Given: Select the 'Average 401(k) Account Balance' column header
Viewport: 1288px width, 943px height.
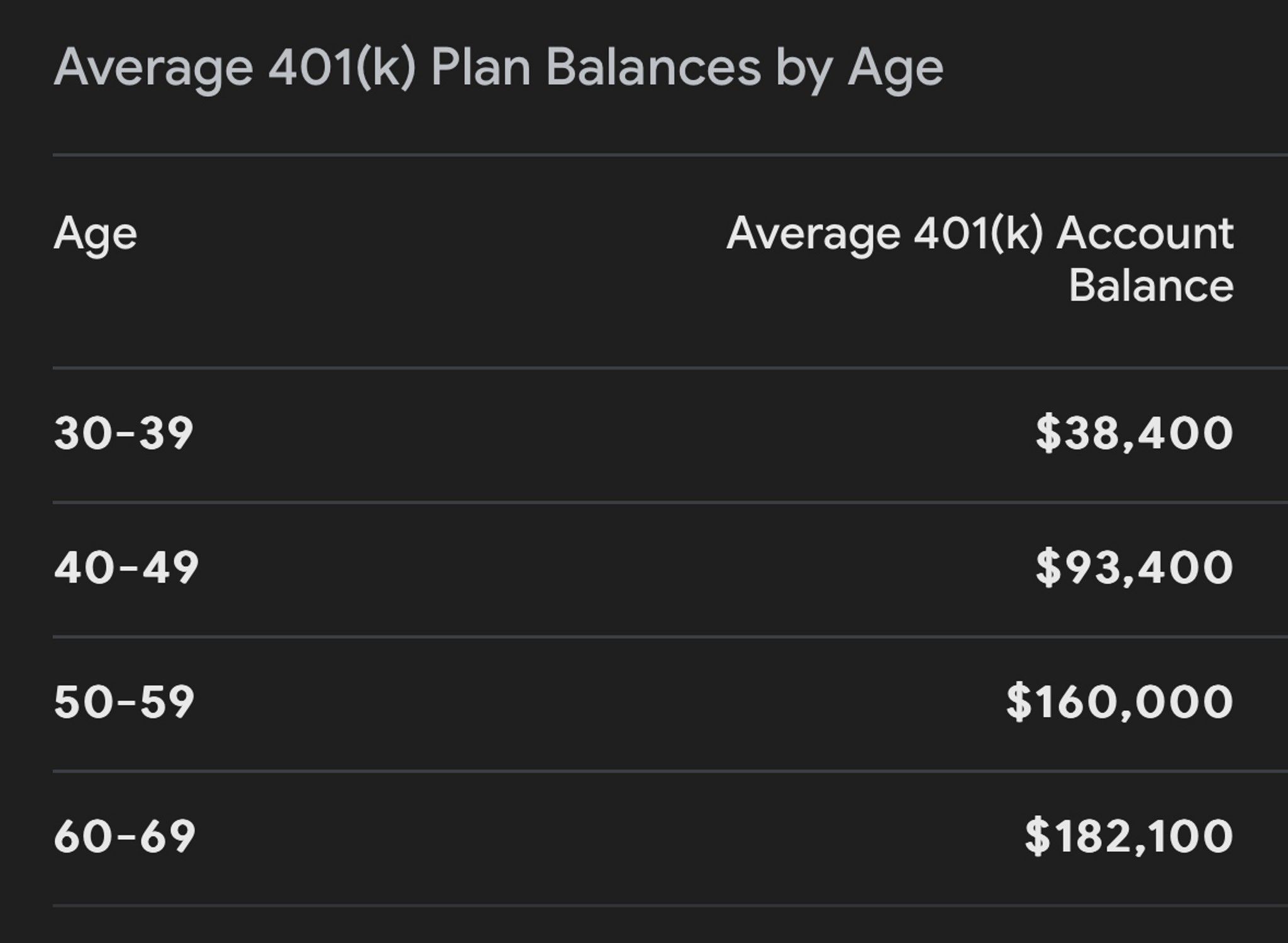Looking at the screenshot, I should coord(980,259).
